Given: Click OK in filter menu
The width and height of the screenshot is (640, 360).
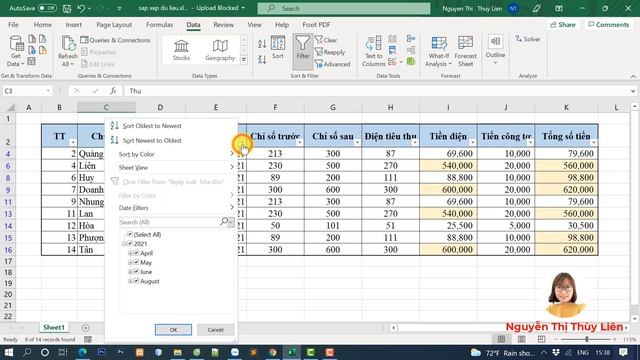Looking at the screenshot, I should pos(173,330).
